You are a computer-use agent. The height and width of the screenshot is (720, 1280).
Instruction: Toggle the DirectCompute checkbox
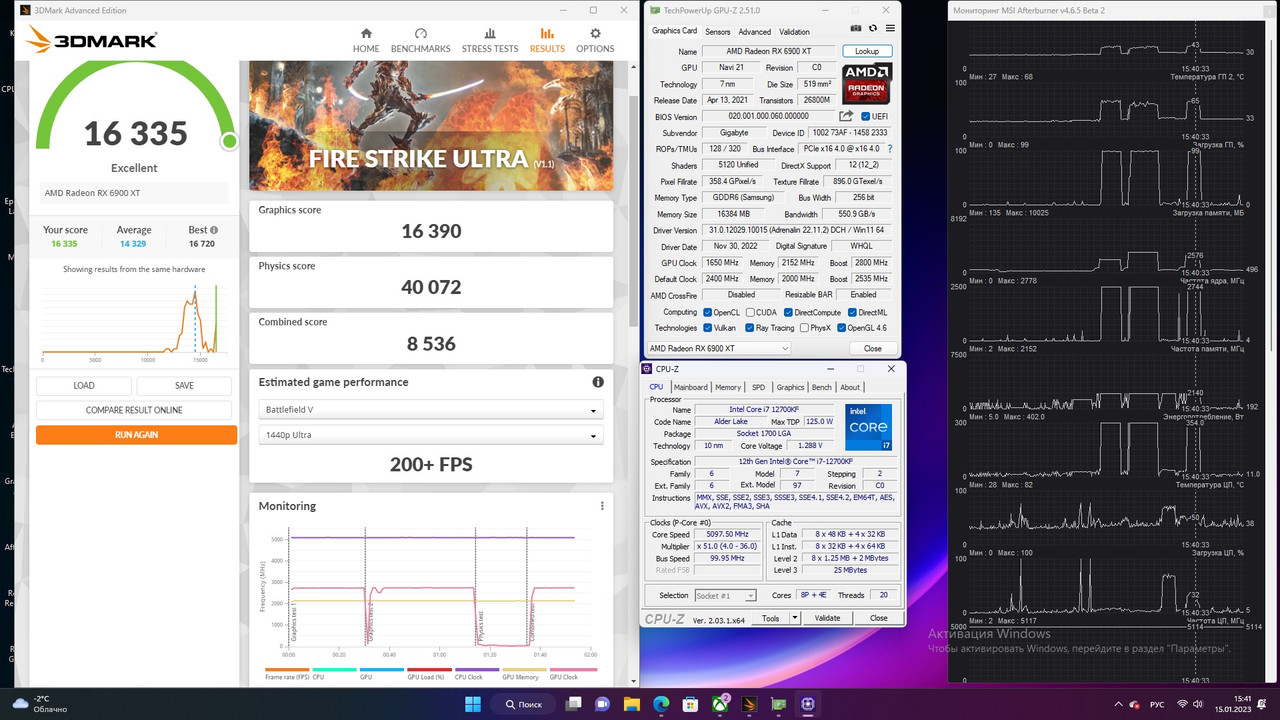[788, 312]
